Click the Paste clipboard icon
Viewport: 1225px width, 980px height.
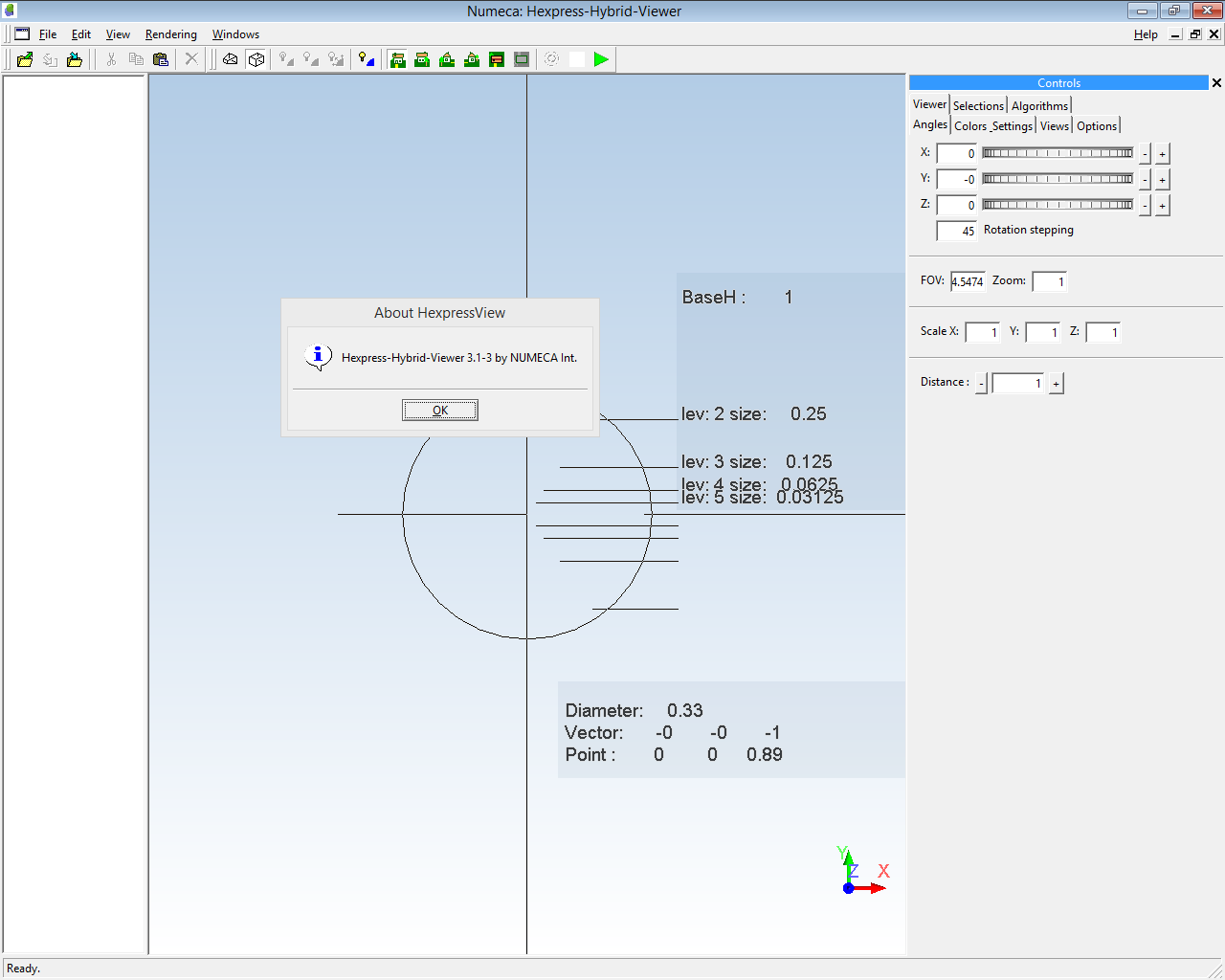point(161,59)
